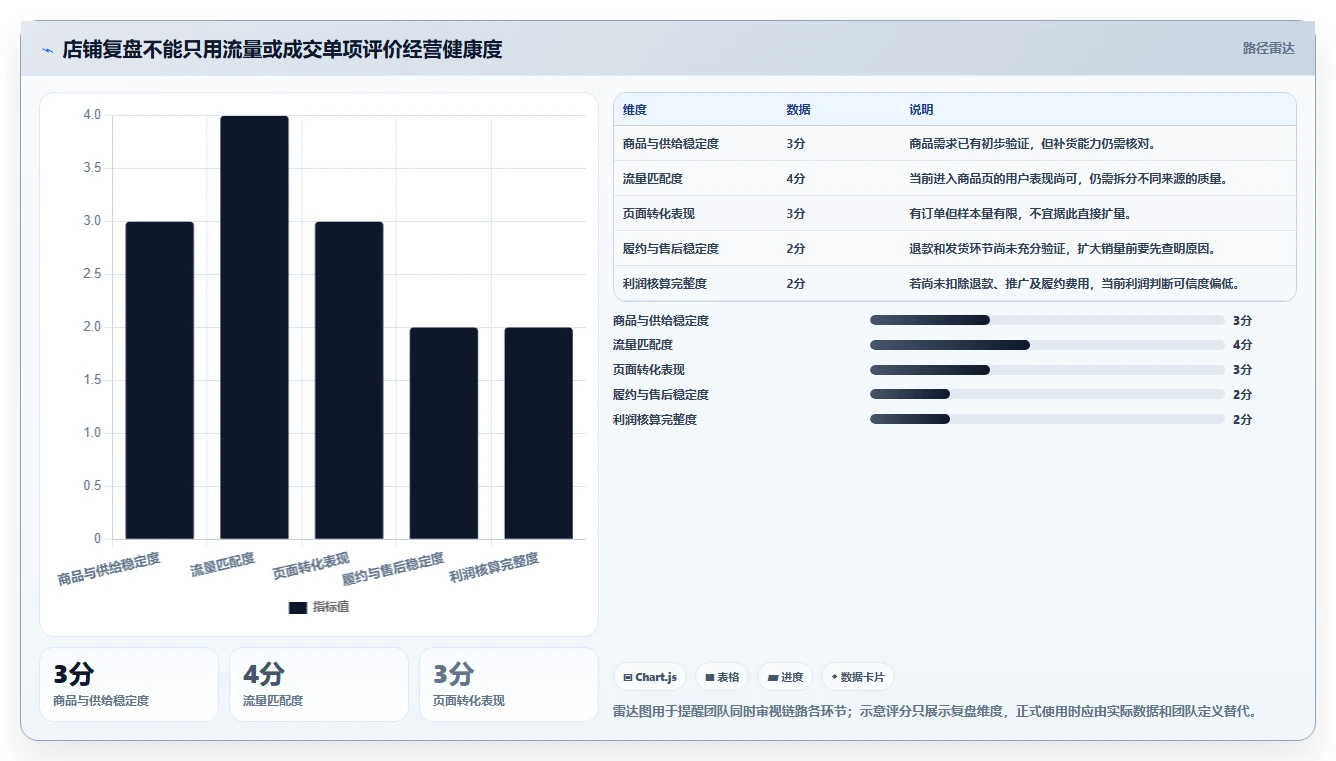Click the 进度 chip icon
1336x761 pixels.
tap(773, 677)
